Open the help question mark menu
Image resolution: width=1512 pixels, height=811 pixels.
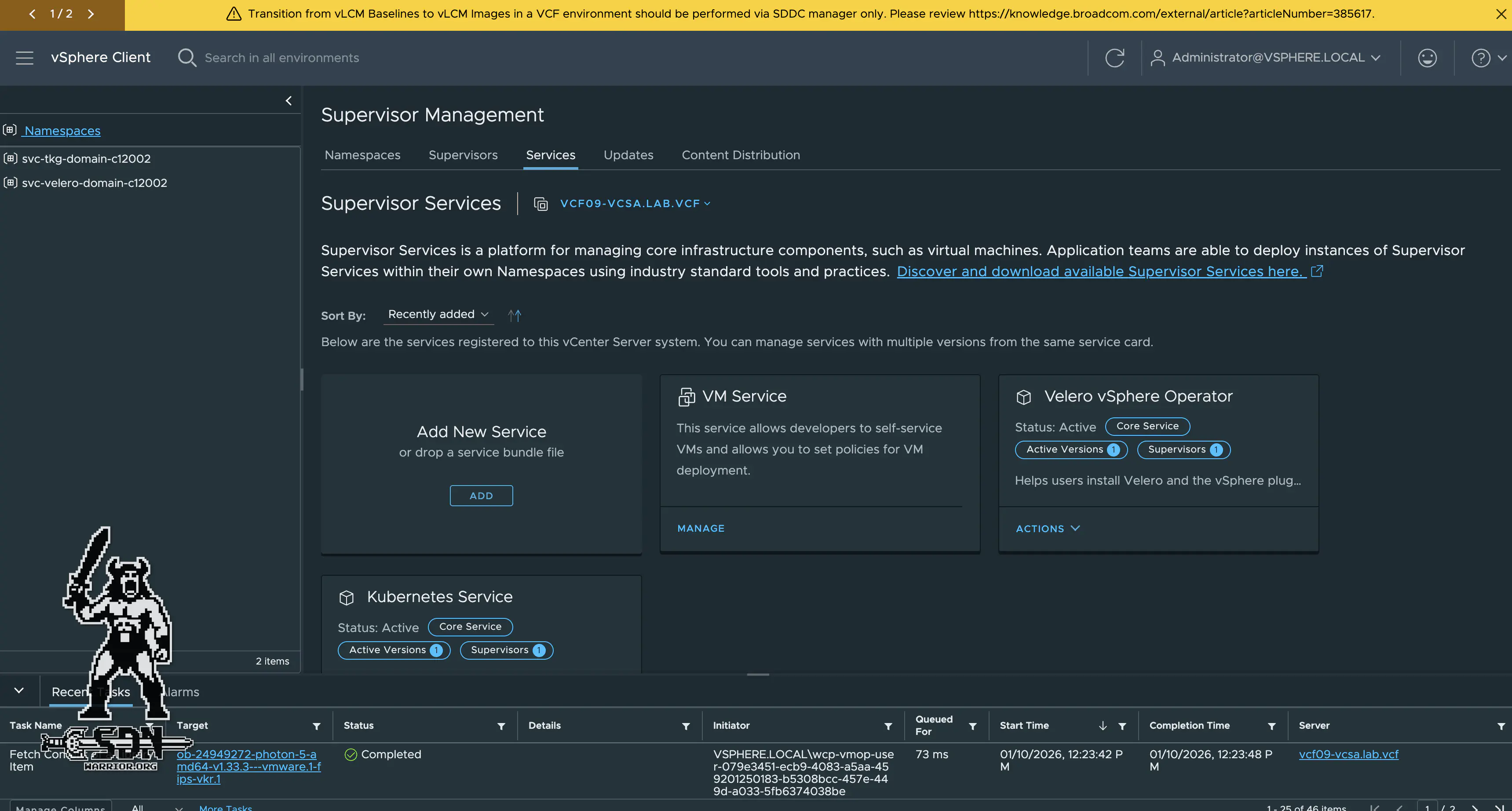pos(1481,58)
